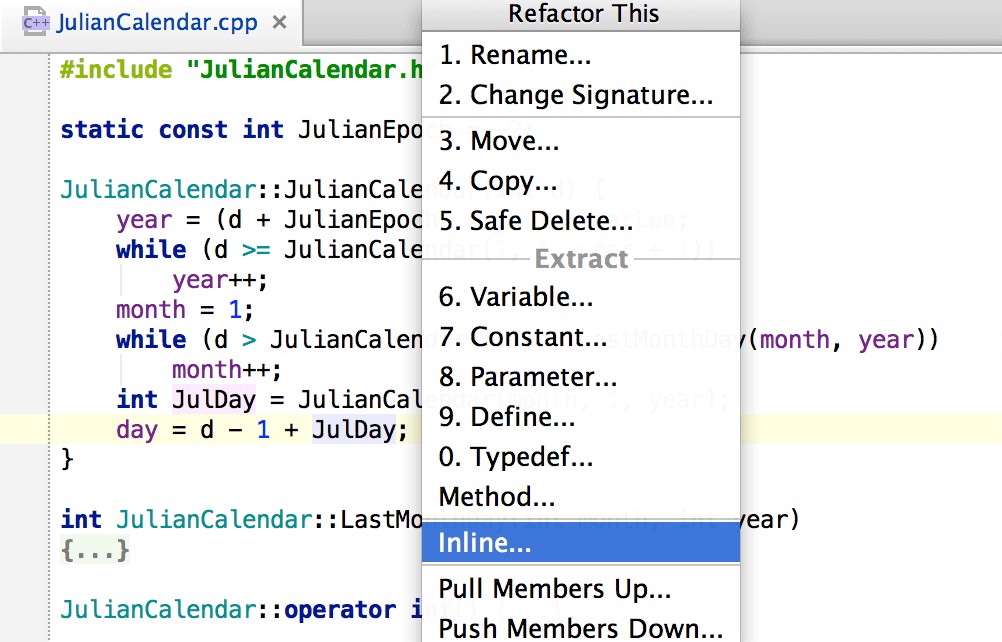The height and width of the screenshot is (642, 1002).
Task: Click the highlighted Inline... entry
Action: tap(485, 543)
